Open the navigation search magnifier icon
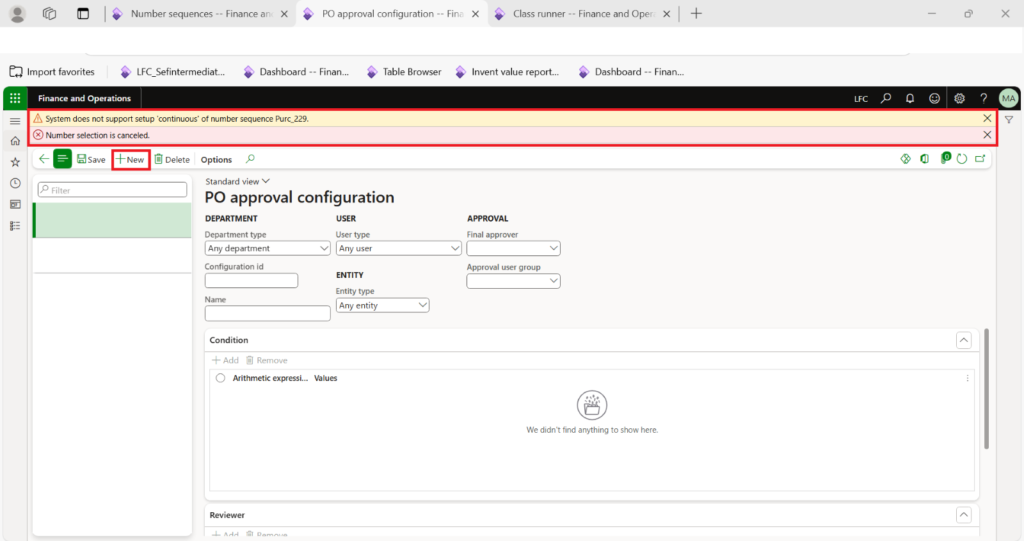The width and height of the screenshot is (1024, 541). coord(886,98)
